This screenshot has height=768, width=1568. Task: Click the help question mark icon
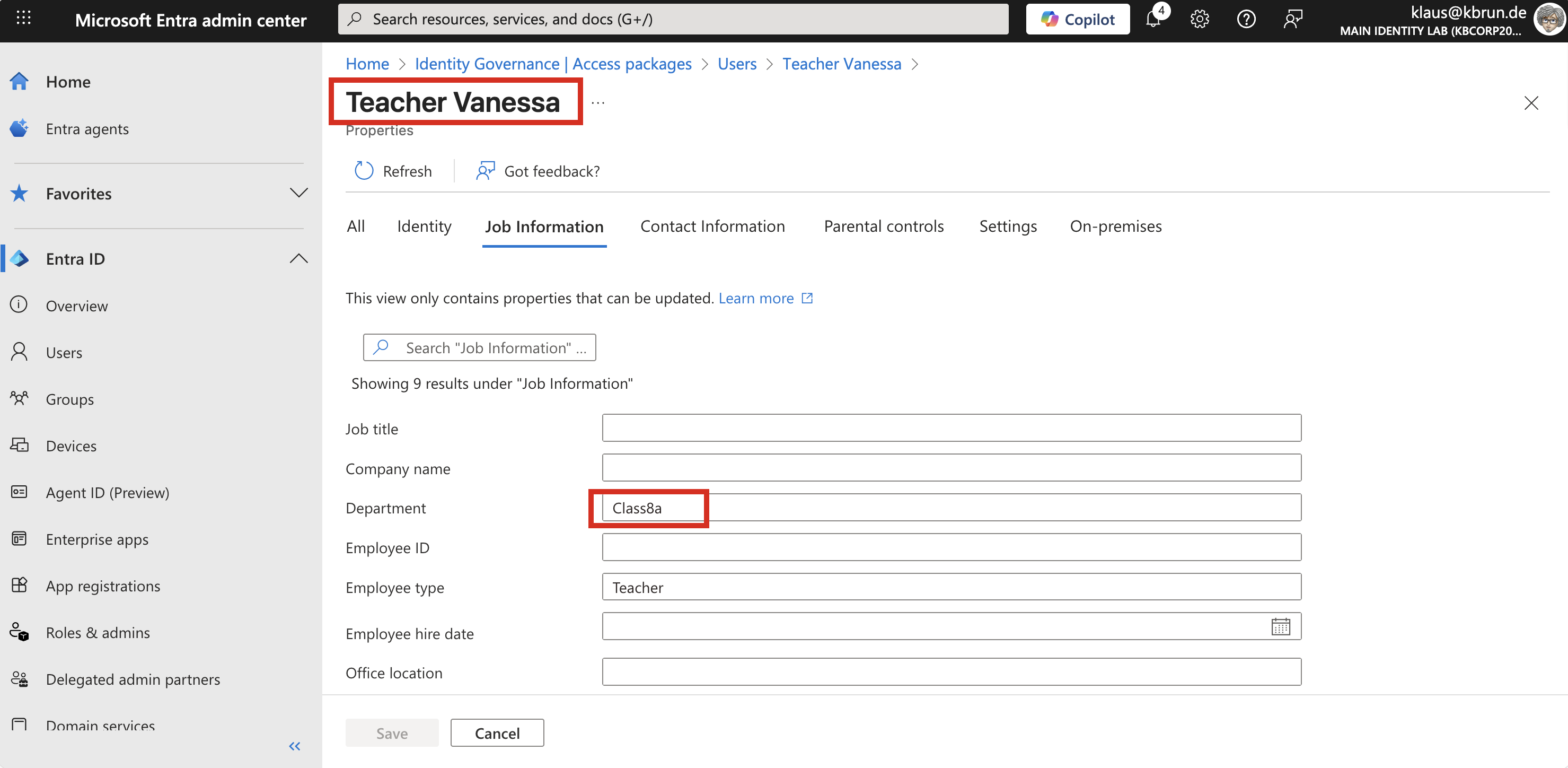1246,20
